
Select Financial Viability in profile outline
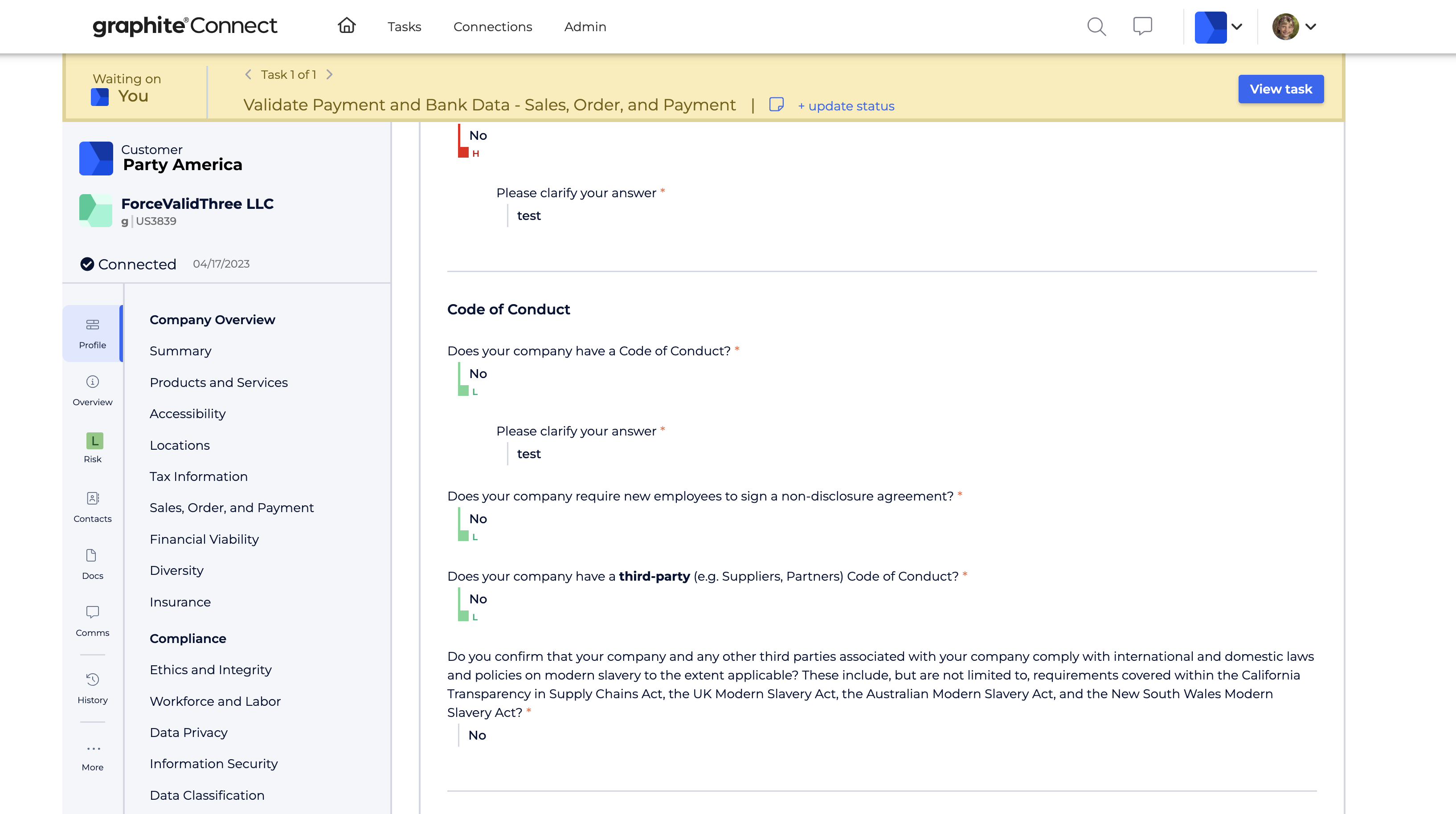[204, 539]
